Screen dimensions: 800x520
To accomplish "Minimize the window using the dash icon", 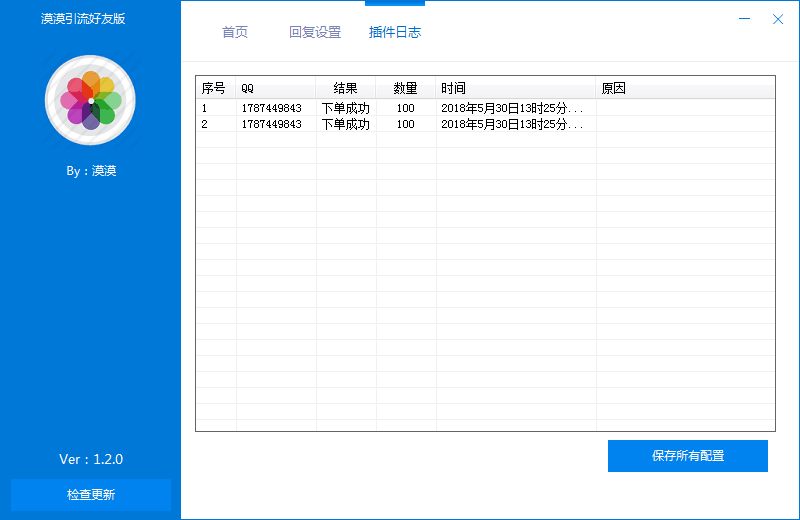I will pyautogui.click(x=745, y=20).
